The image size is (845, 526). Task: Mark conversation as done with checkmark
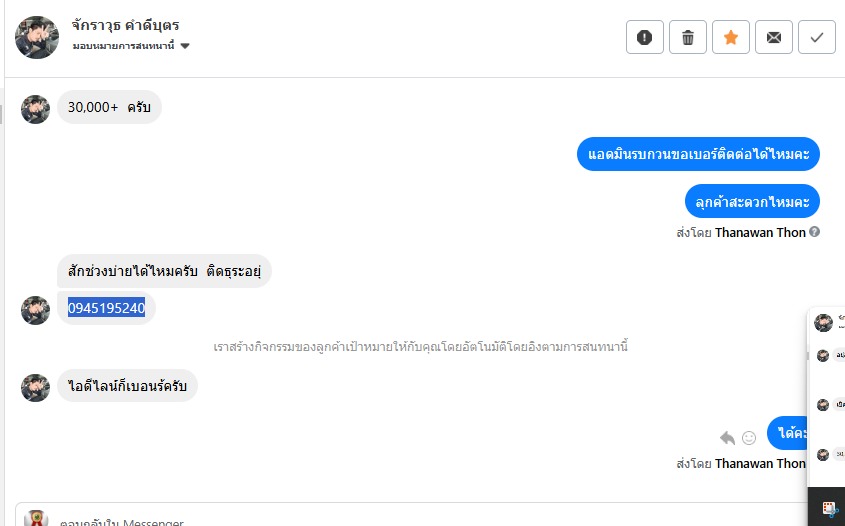817,37
